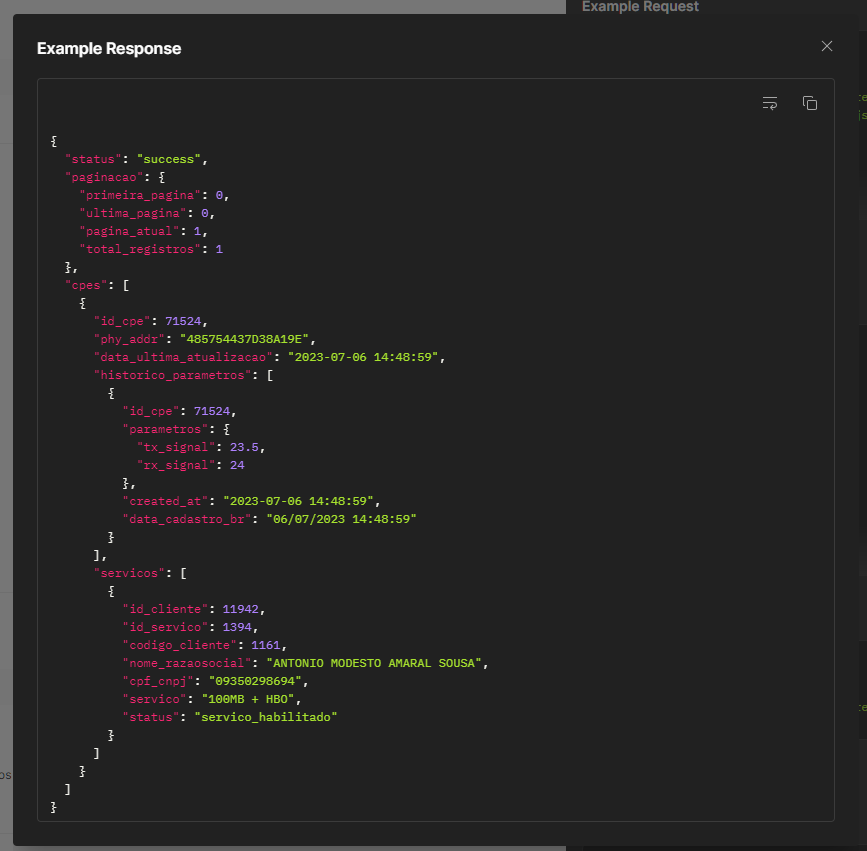
Task: Click the value "100MB + HBO"
Action: click(248, 699)
